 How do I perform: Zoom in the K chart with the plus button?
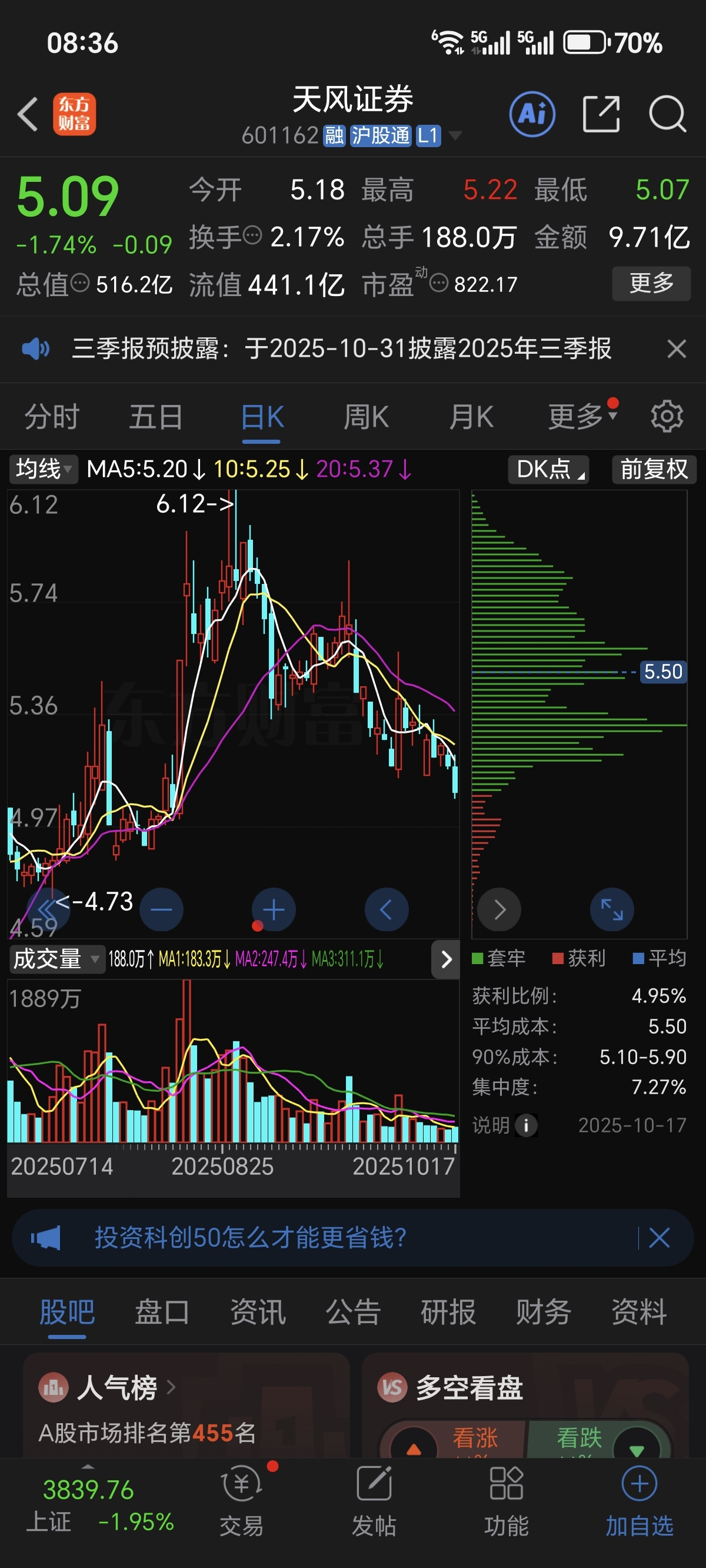click(274, 909)
